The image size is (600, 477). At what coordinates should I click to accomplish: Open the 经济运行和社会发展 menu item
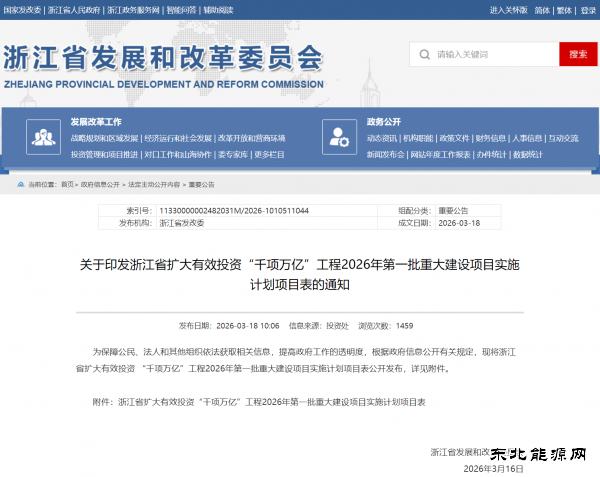[178, 138]
